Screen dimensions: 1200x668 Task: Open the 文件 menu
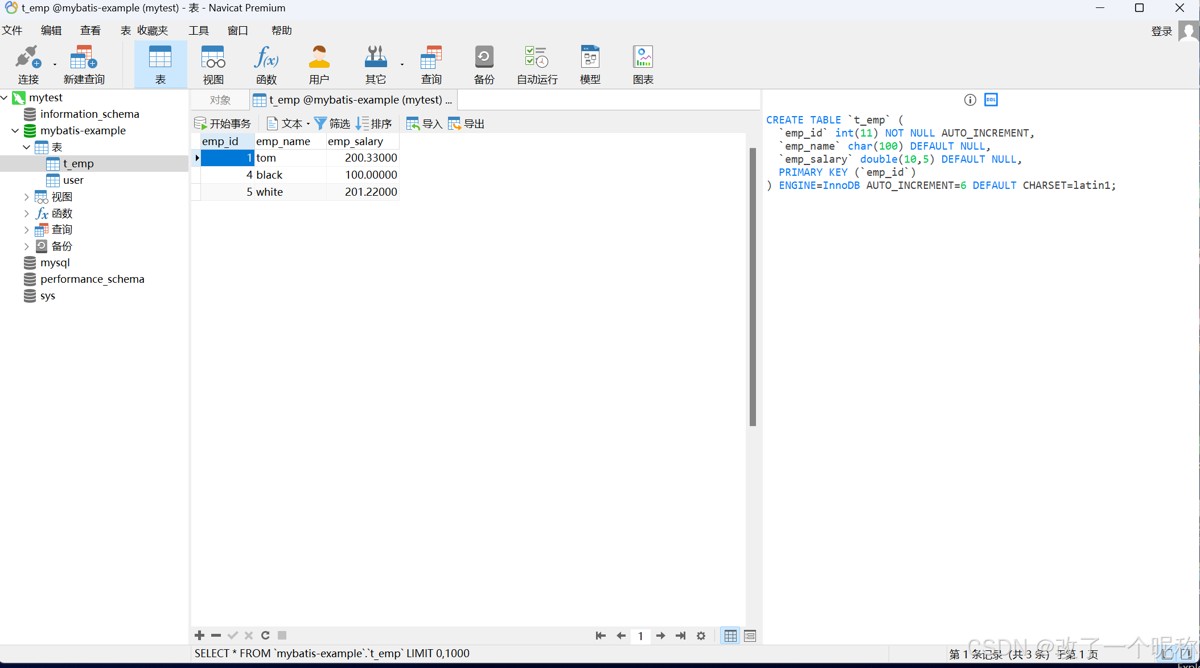[x=12, y=31]
